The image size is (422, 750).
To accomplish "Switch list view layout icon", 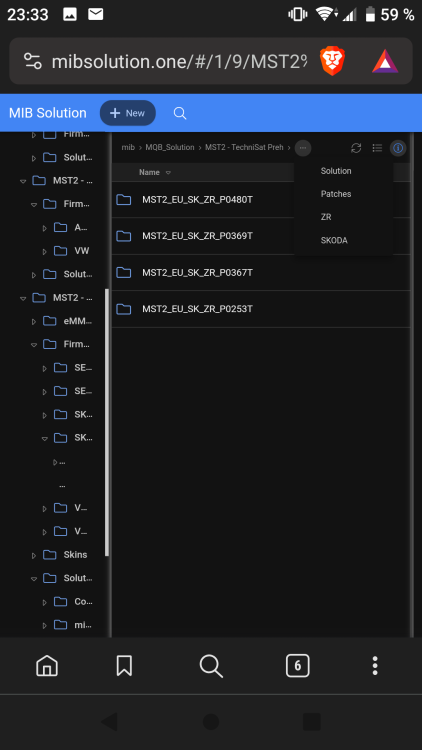I will (377, 148).
